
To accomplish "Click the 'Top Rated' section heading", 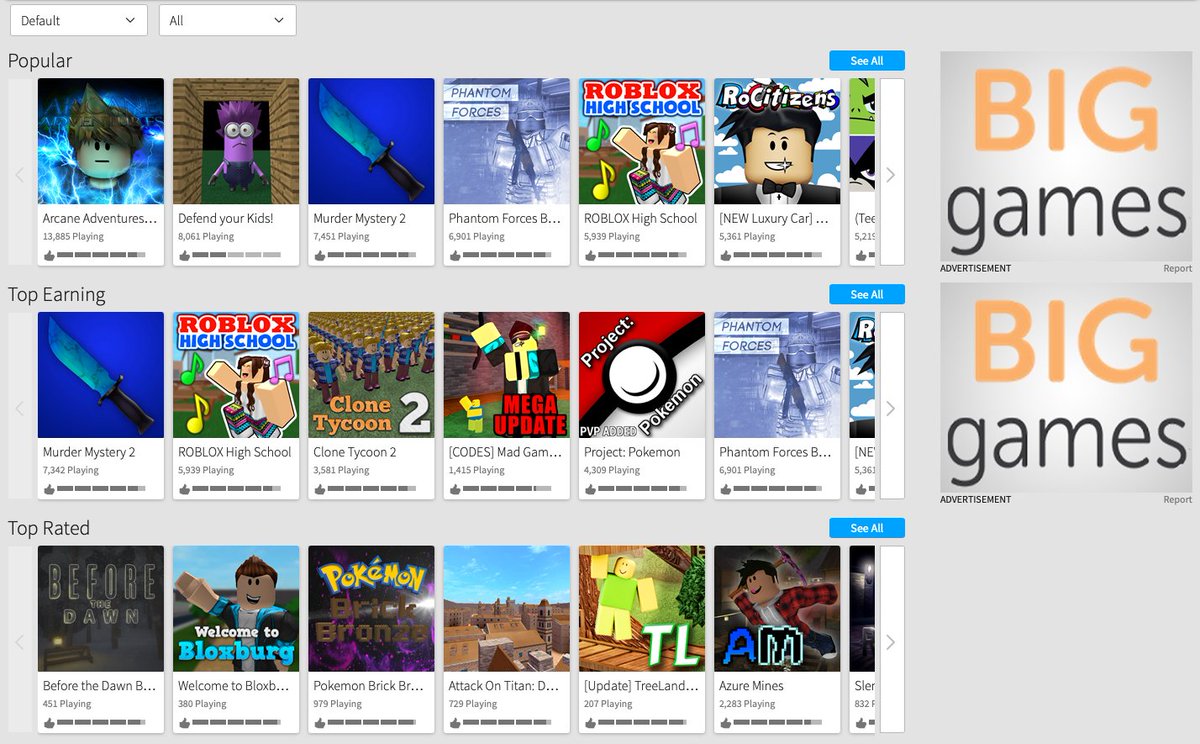I will coord(49,528).
